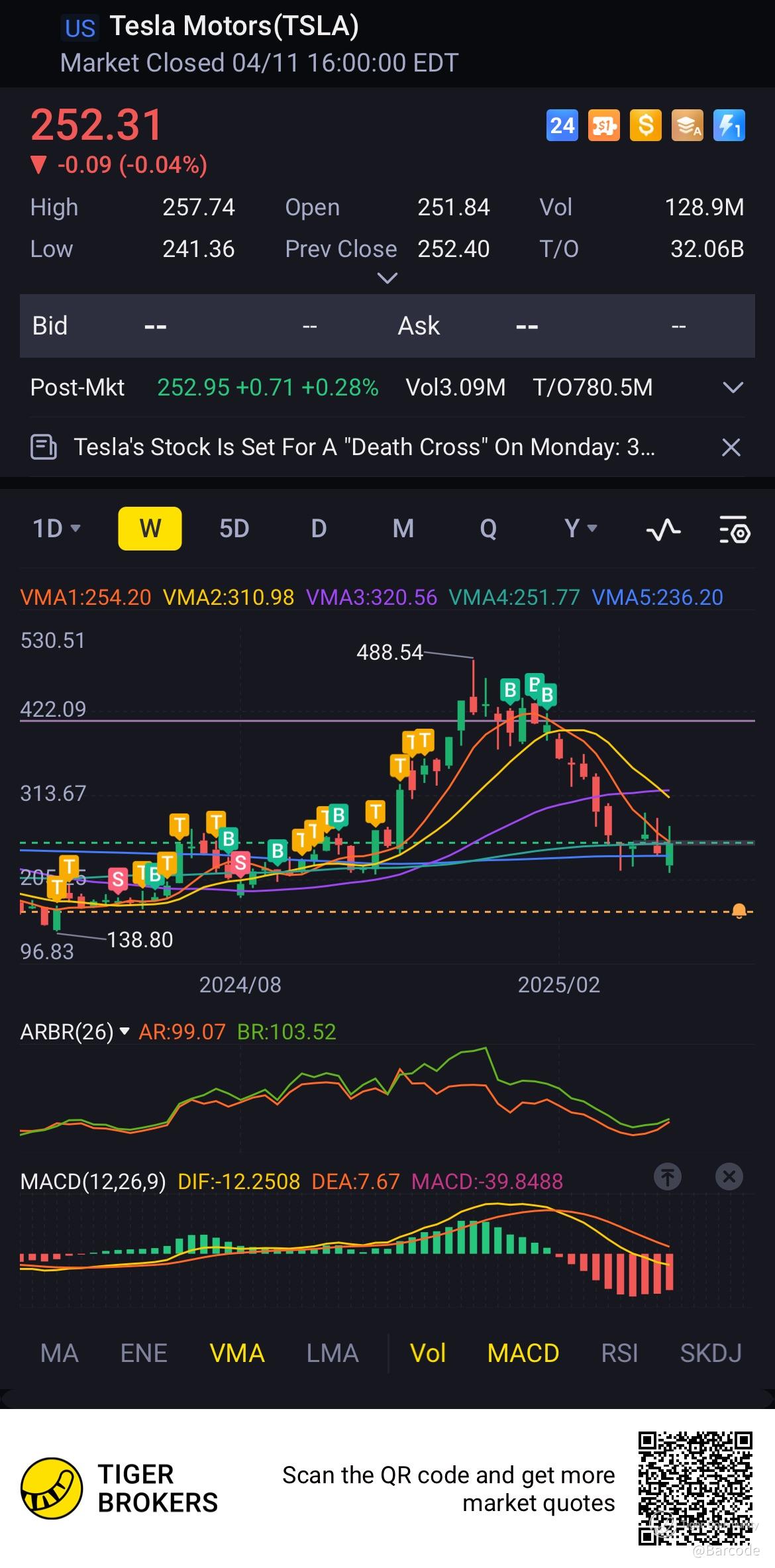The width and height of the screenshot is (775, 1568).
Task: Open chart settings list-gear icon
Action: pos(734,529)
